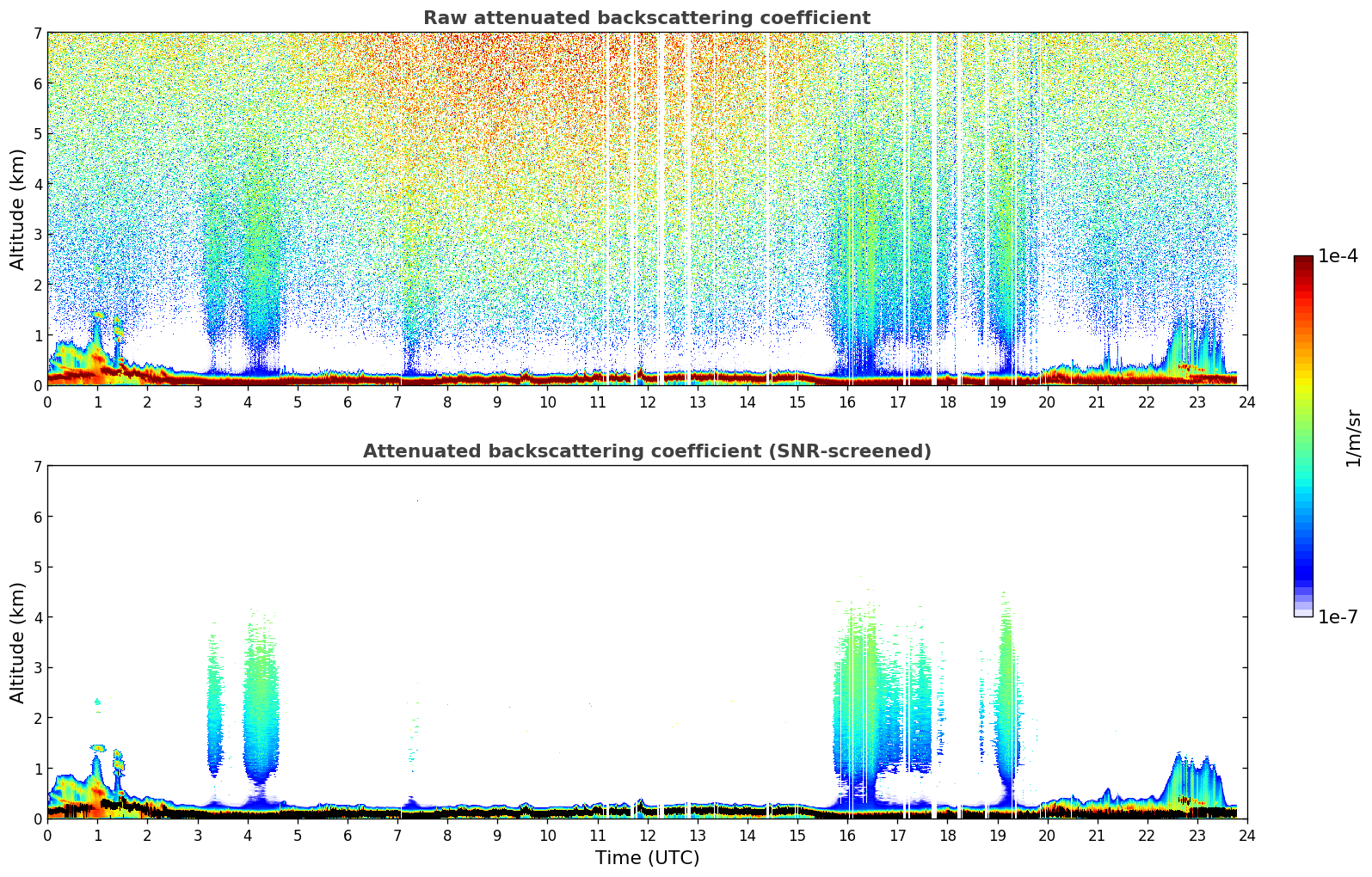Screen dimensions: 1372x877
Task: Select the 1e-4 colorbar maximum label
Action: pos(1338,256)
